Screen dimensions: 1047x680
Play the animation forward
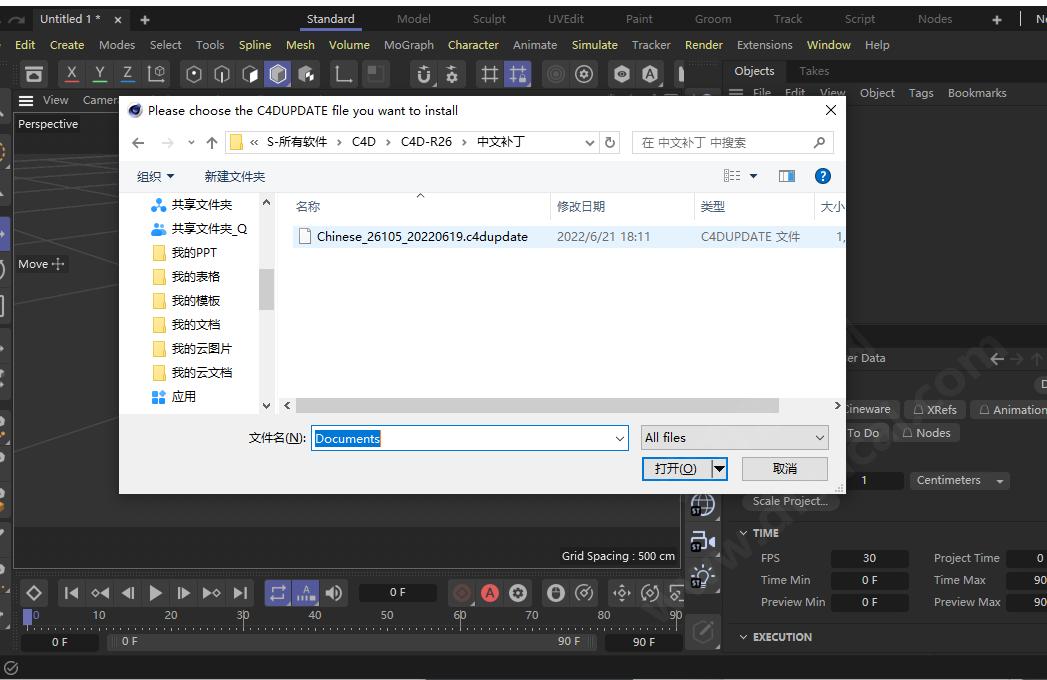coord(156,592)
